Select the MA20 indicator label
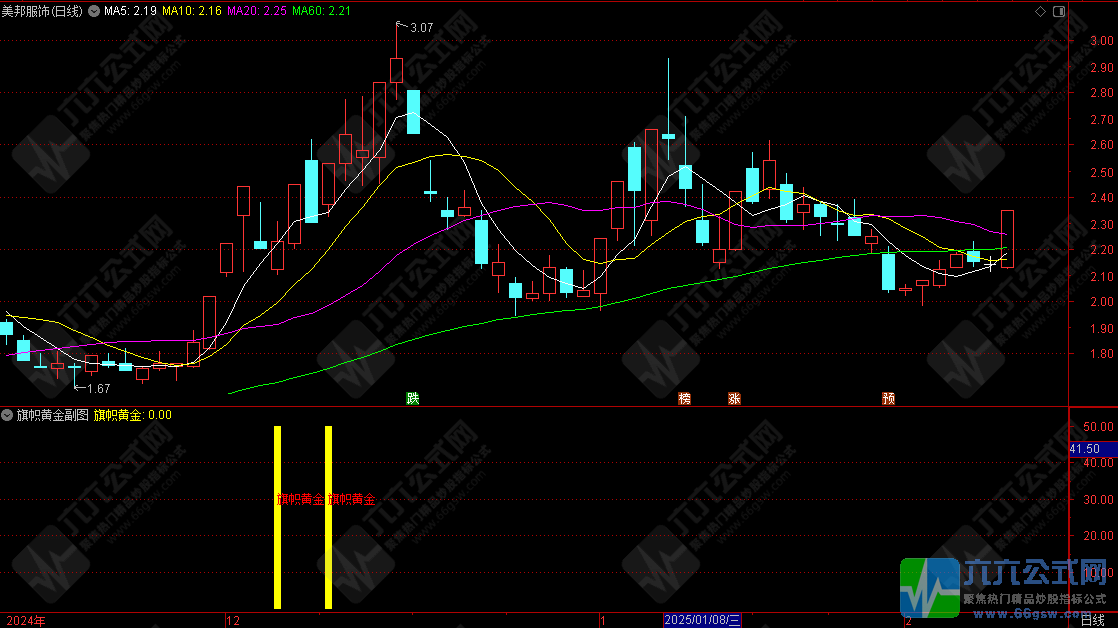 pos(256,11)
